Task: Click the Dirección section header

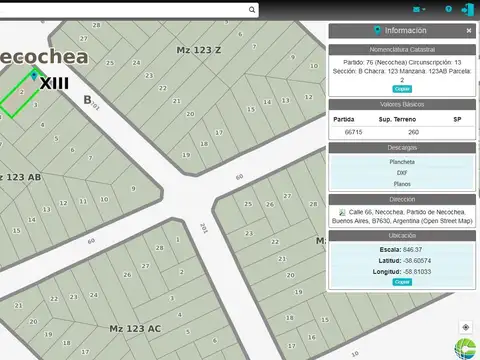Action: click(402, 199)
